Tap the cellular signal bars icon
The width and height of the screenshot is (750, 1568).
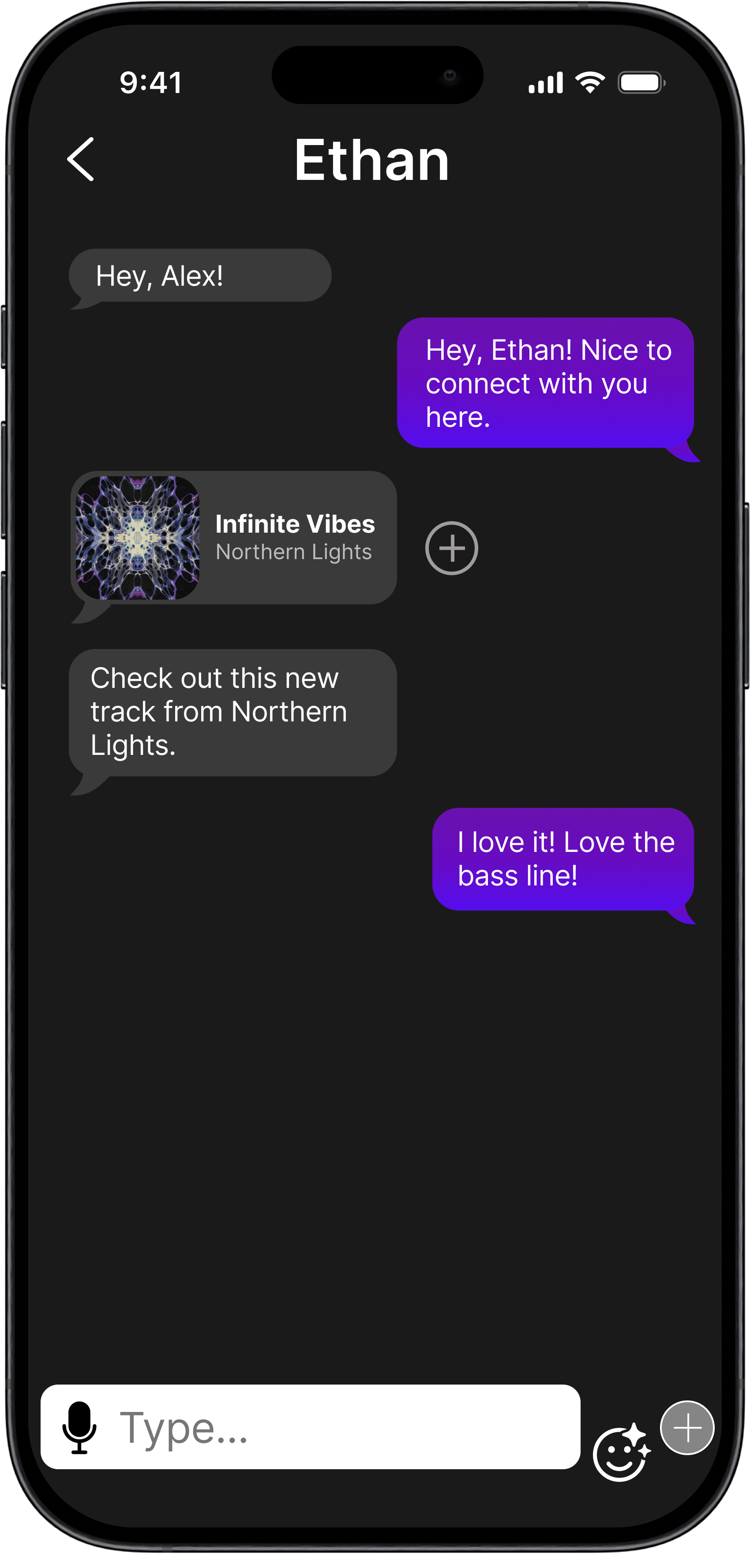click(x=545, y=82)
